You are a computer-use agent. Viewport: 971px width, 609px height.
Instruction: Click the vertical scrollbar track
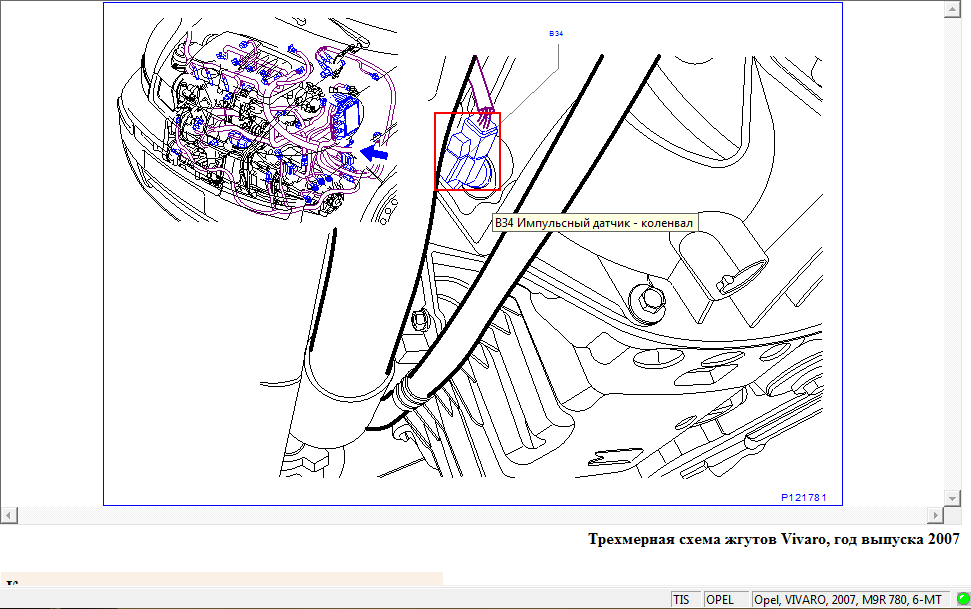(952, 253)
